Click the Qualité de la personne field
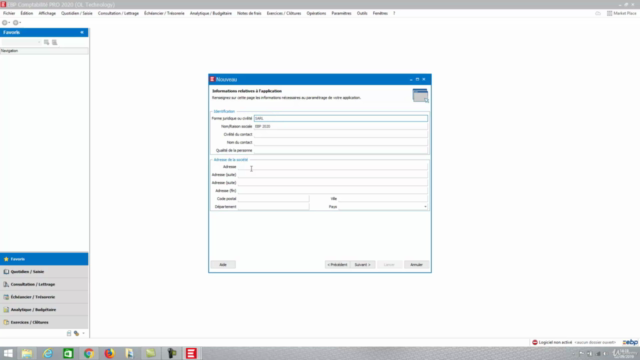This screenshot has height=360, width=640. point(340,150)
